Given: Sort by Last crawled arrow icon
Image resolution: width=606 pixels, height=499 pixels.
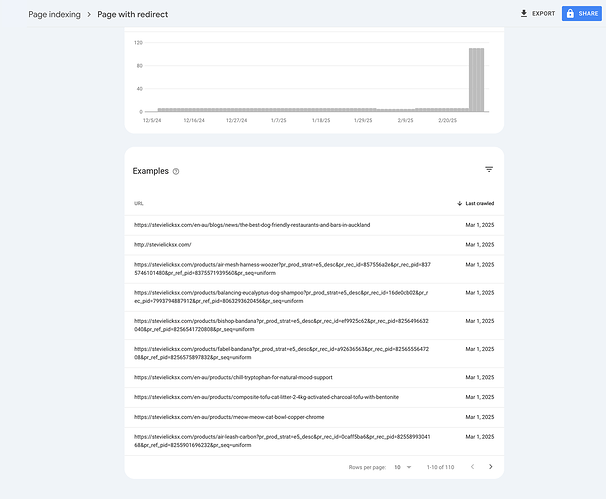Looking at the screenshot, I should [459, 203].
